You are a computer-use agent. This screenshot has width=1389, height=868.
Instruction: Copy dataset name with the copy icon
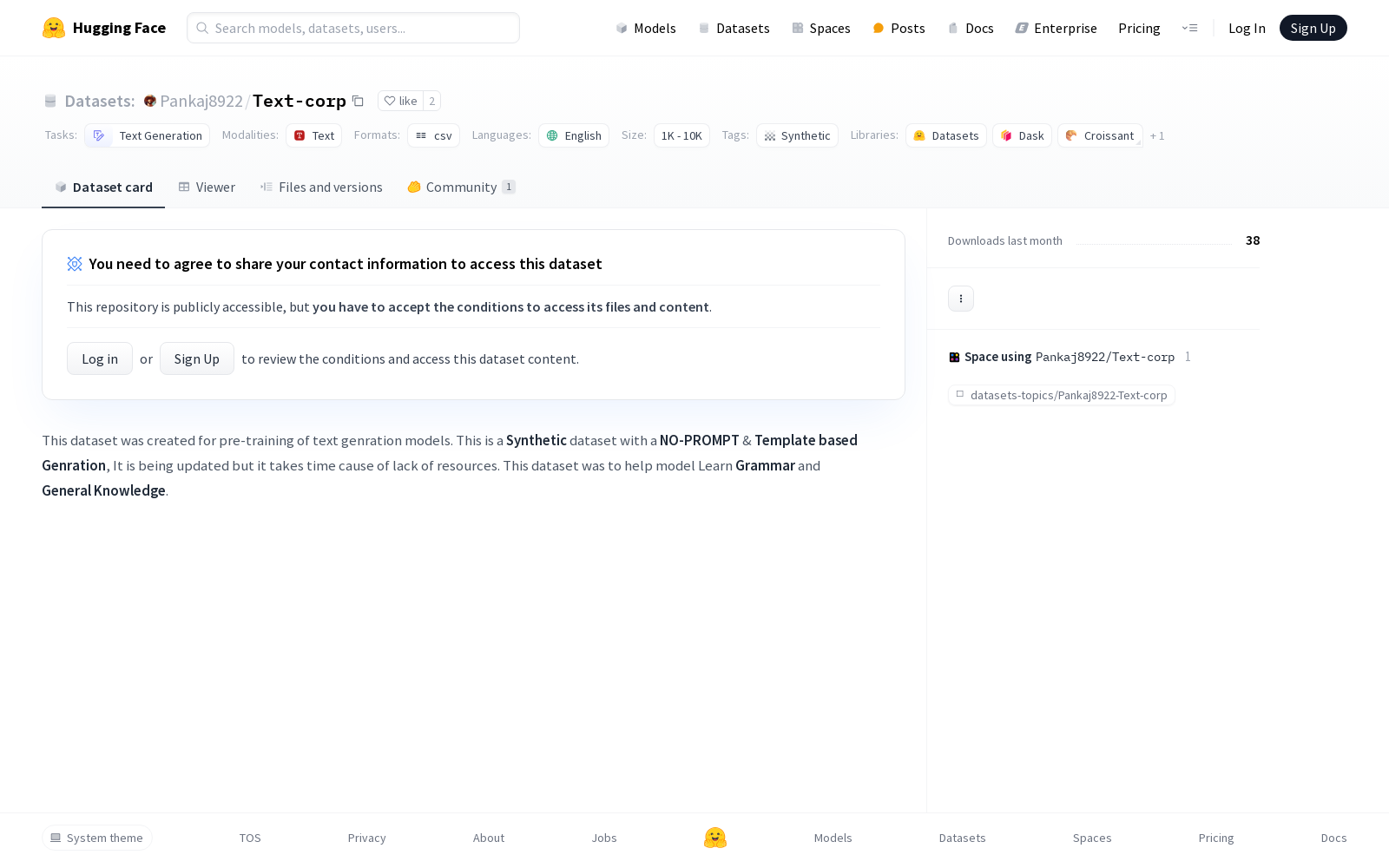tap(358, 101)
